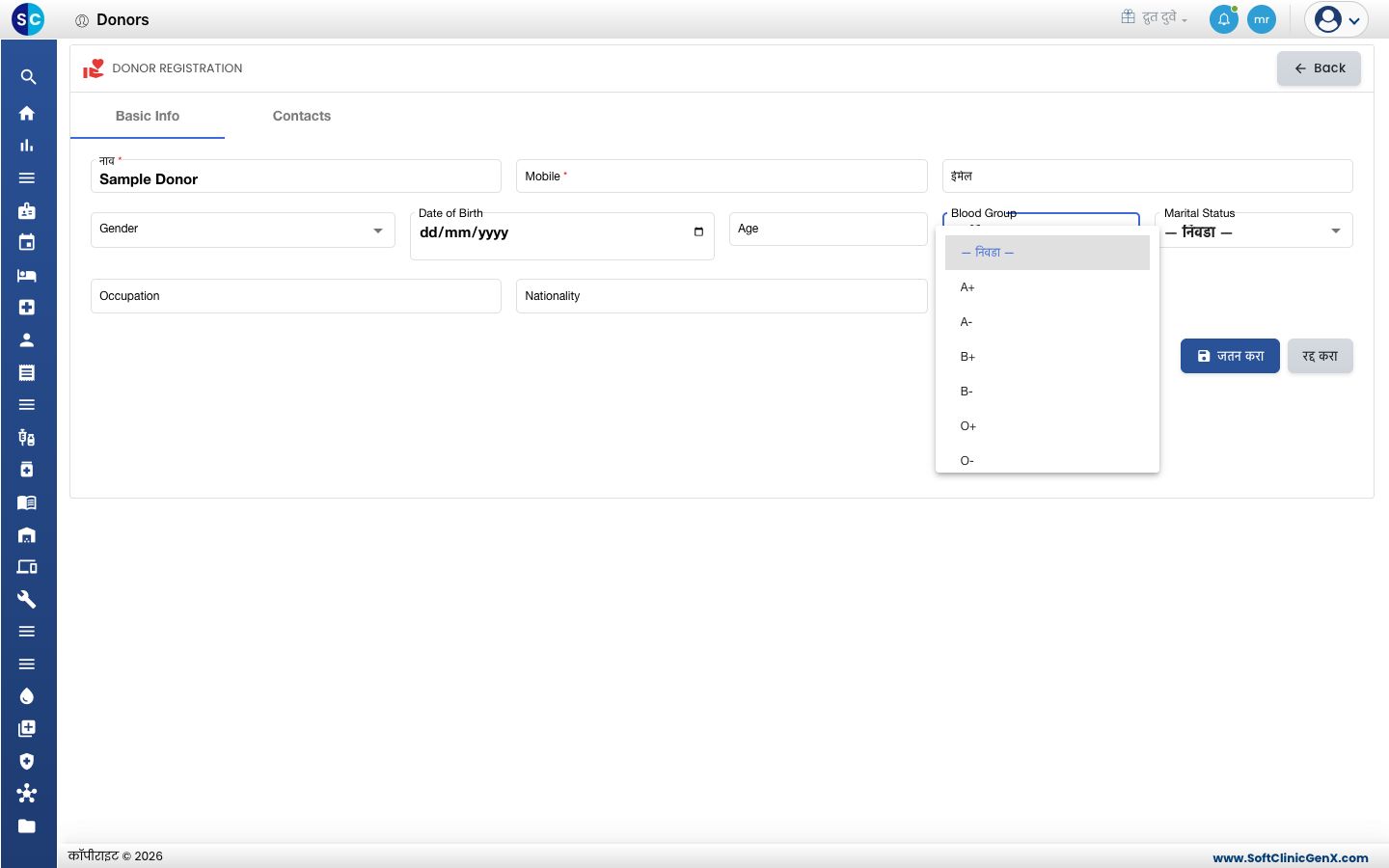Image resolution: width=1389 pixels, height=868 pixels.
Task: Click the blue जतन करा save button
Action: click(x=1230, y=356)
